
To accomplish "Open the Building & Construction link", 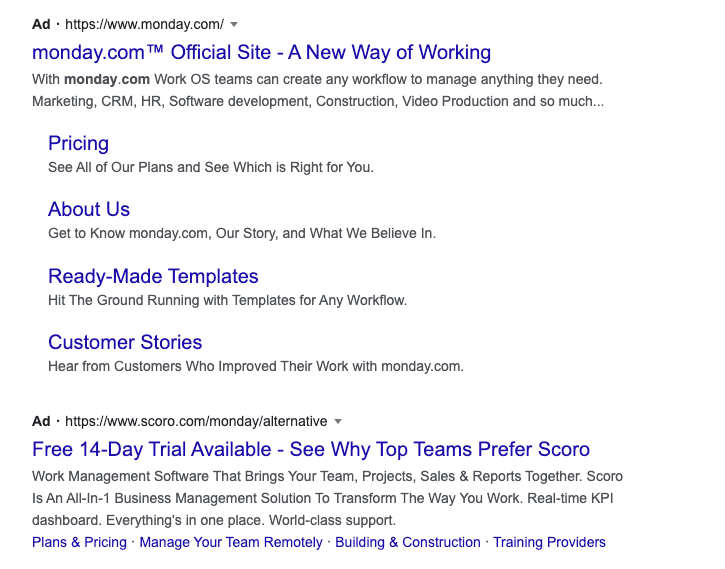I will (x=408, y=542).
